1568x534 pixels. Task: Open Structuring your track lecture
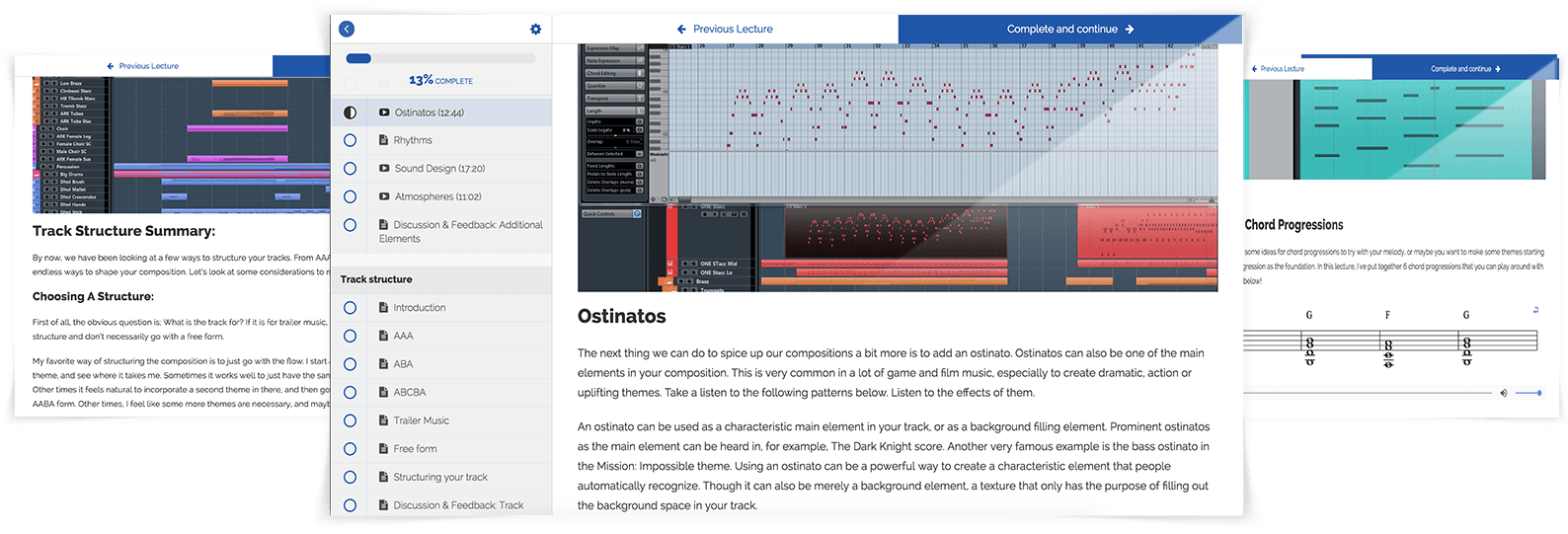[x=439, y=477]
